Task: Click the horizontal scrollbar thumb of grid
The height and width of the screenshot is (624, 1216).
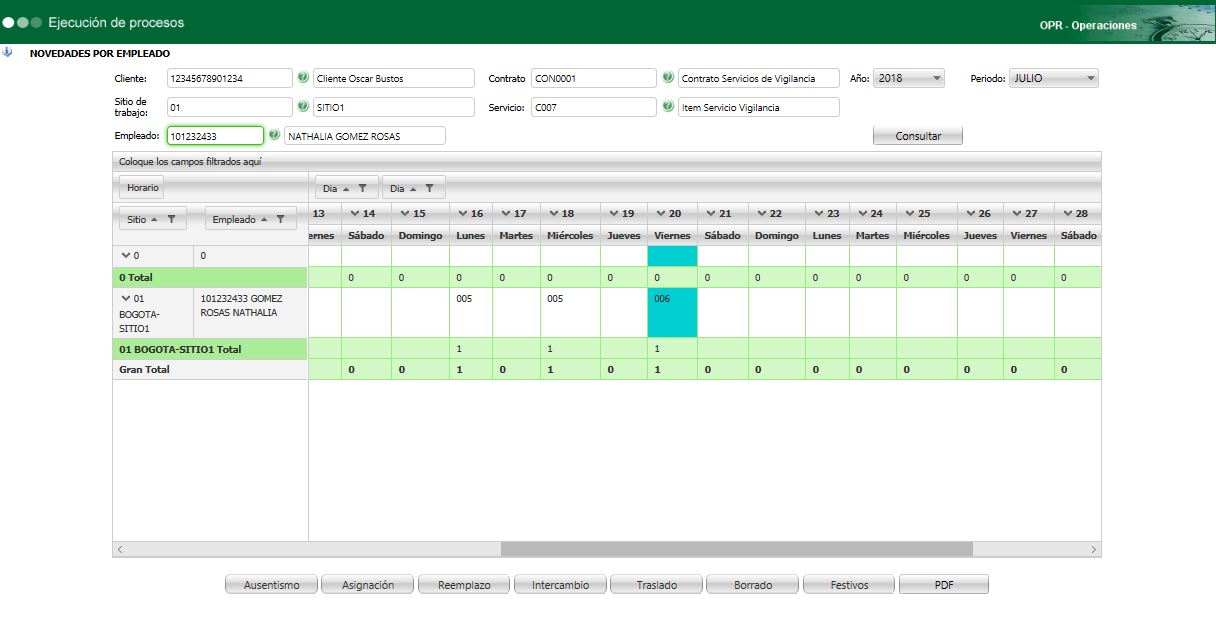Action: (736, 549)
